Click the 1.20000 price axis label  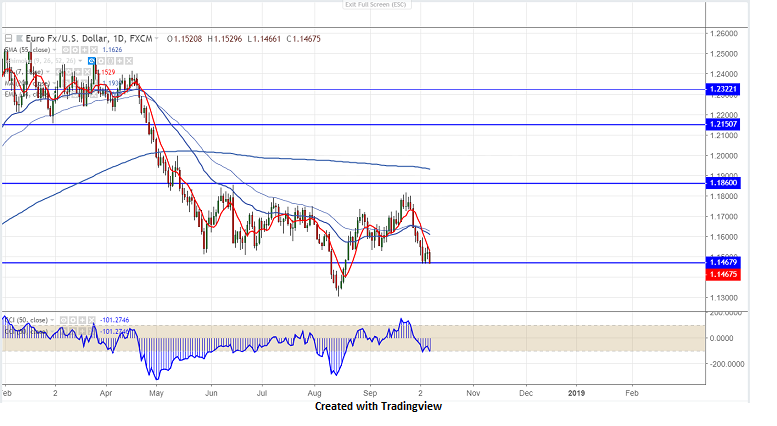pos(723,156)
